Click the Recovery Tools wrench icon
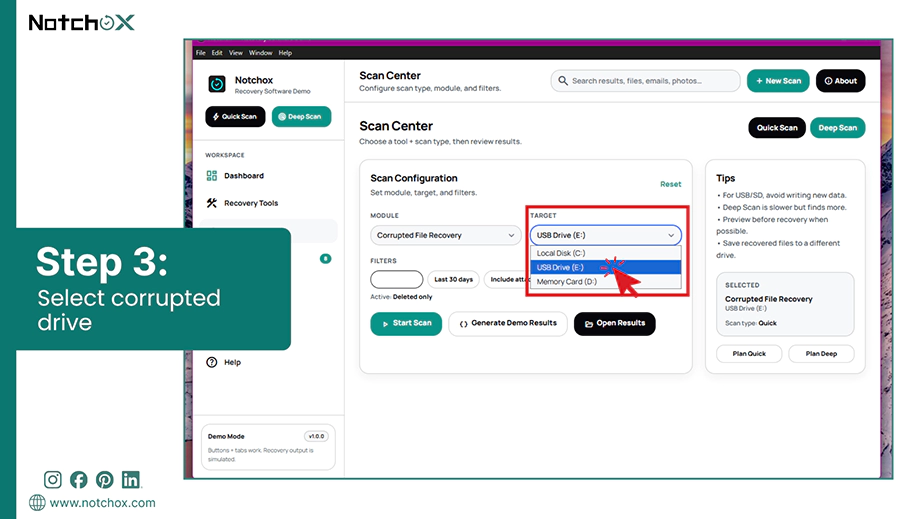The height and width of the screenshot is (519, 922). click(x=212, y=203)
